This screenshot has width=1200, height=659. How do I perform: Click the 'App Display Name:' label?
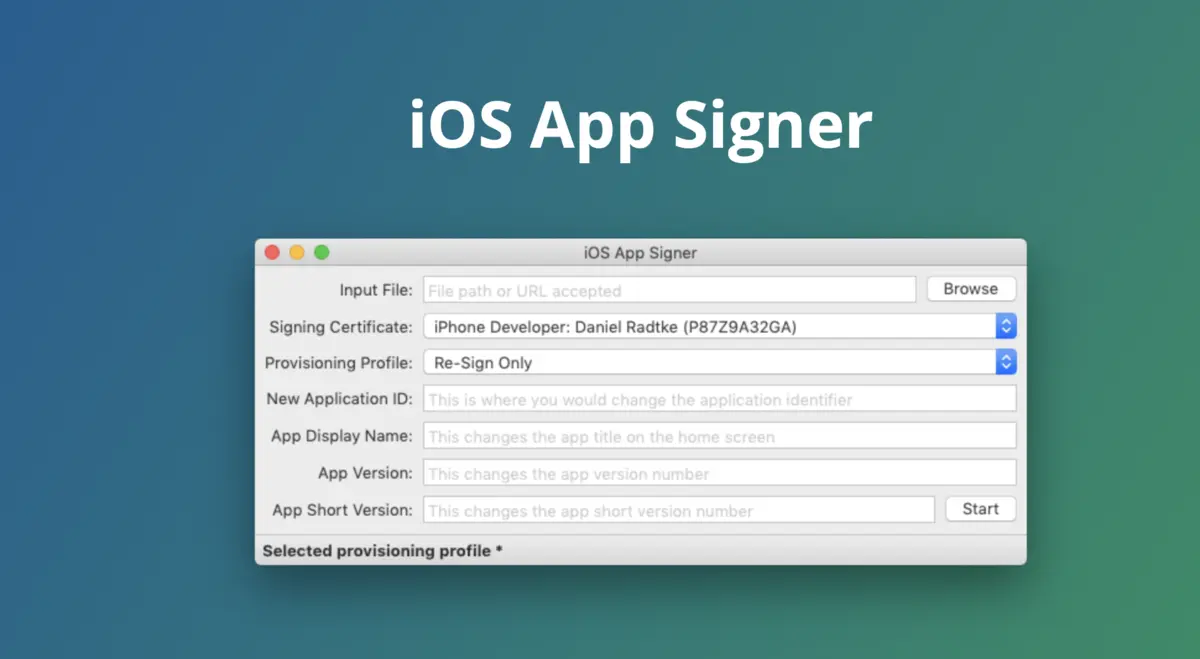pyautogui.click(x=342, y=436)
